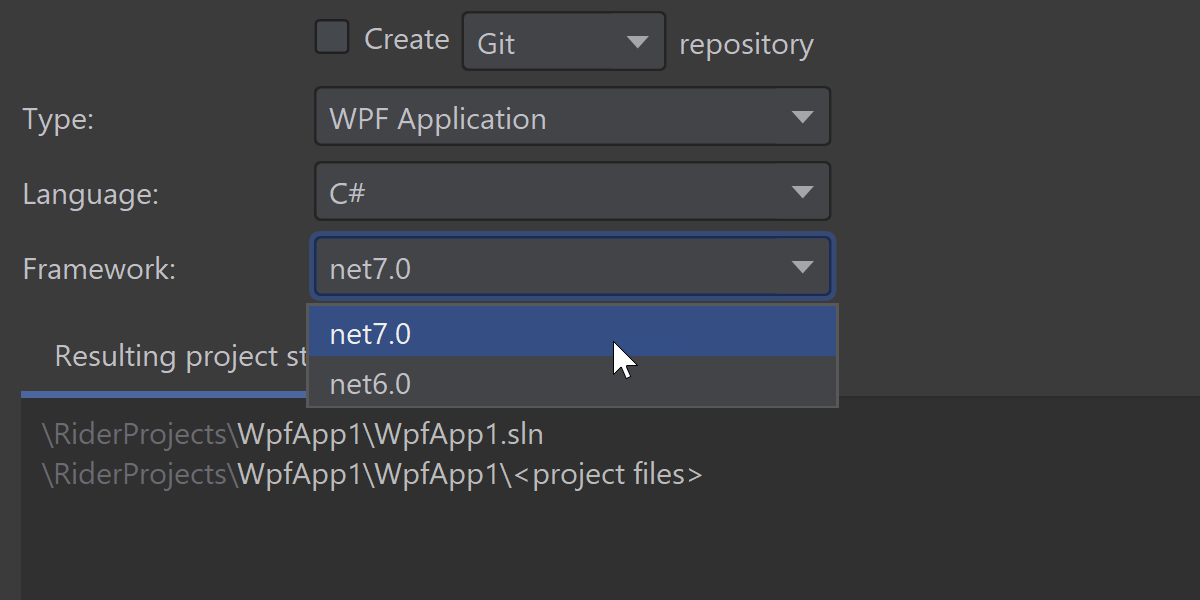Image resolution: width=1200 pixels, height=600 pixels.
Task: Click the Language field's dropdown arrow
Action: coord(802,192)
